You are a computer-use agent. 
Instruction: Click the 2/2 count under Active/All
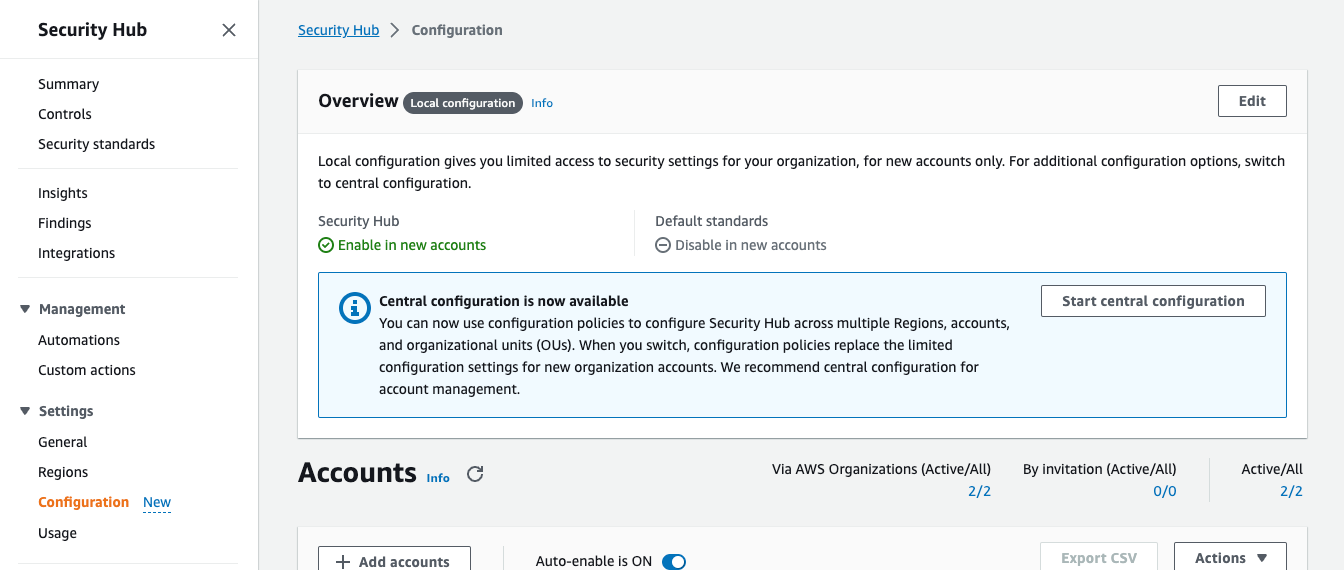(x=1291, y=491)
